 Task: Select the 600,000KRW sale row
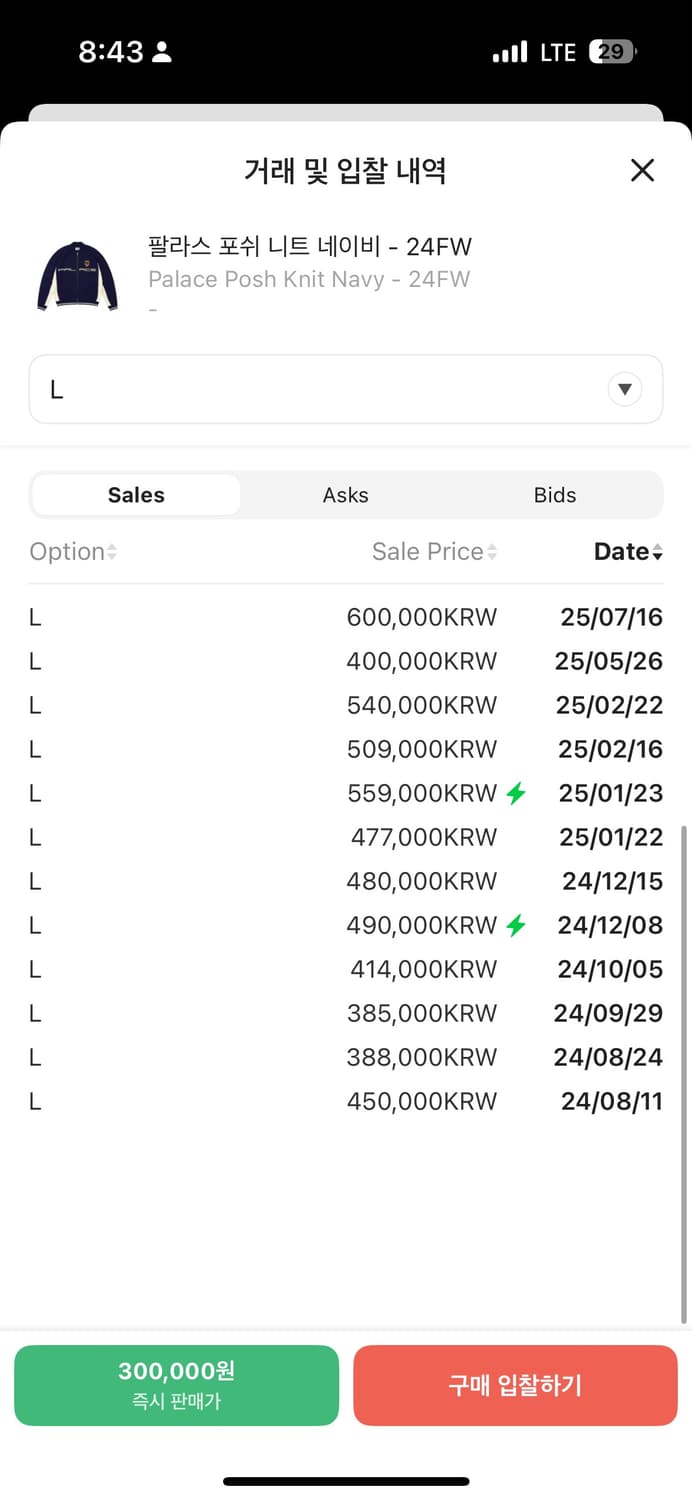click(x=345, y=618)
